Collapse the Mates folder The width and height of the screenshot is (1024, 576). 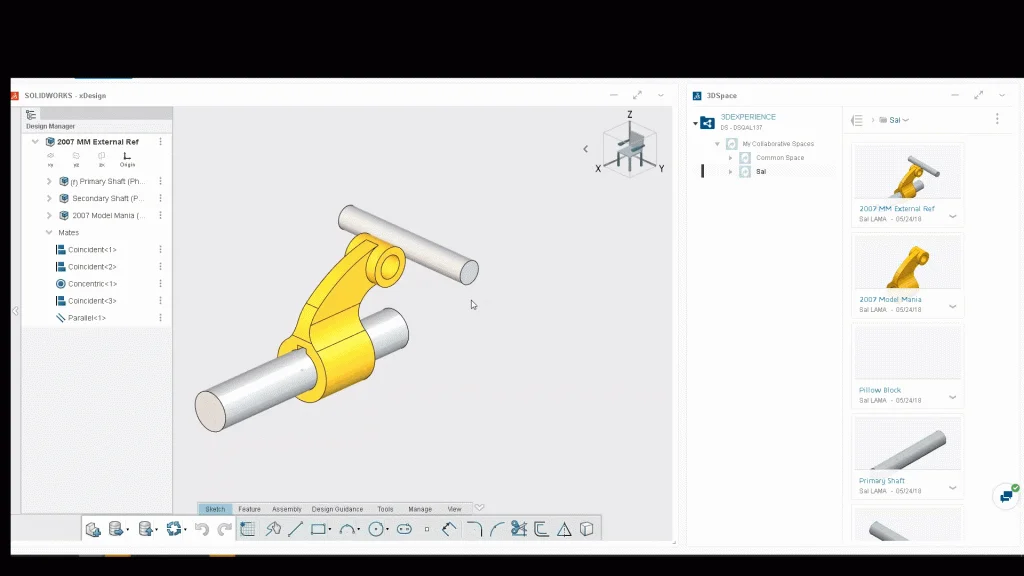(49, 233)
